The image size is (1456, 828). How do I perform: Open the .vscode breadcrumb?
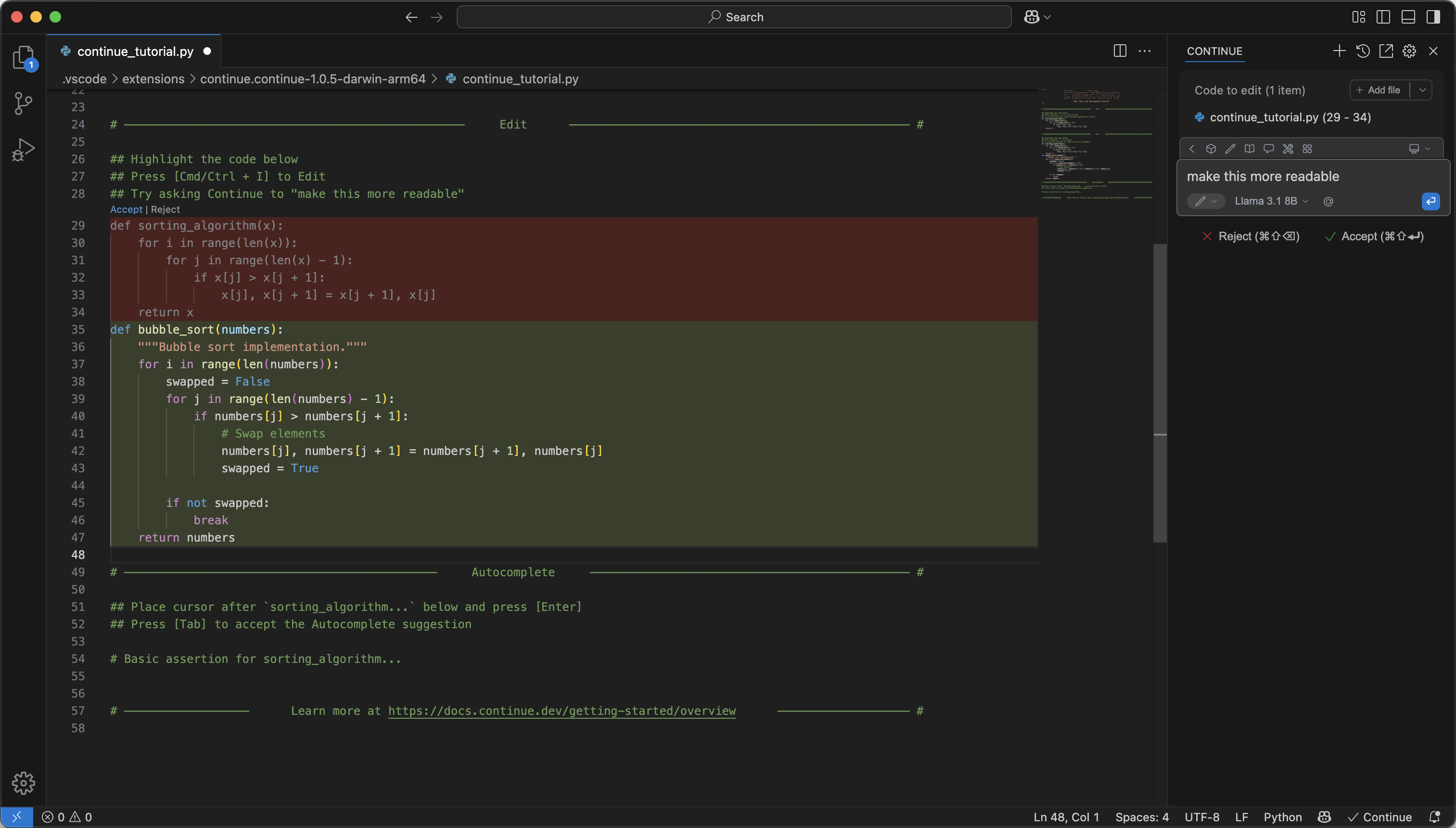click(84, 78)
